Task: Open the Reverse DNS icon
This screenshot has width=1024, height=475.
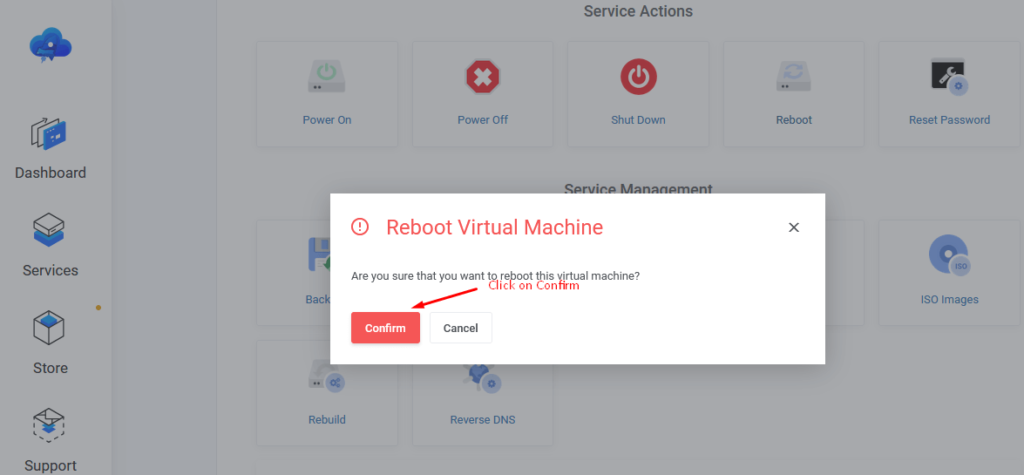Action: [482, 377]
